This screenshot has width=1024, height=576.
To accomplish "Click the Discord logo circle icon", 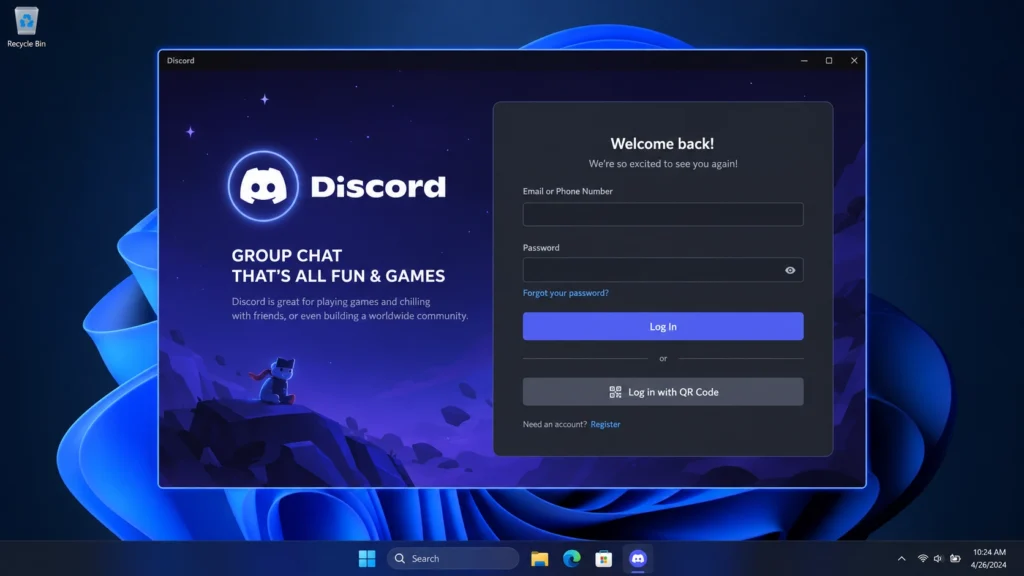I will click(x=263, y=186).
